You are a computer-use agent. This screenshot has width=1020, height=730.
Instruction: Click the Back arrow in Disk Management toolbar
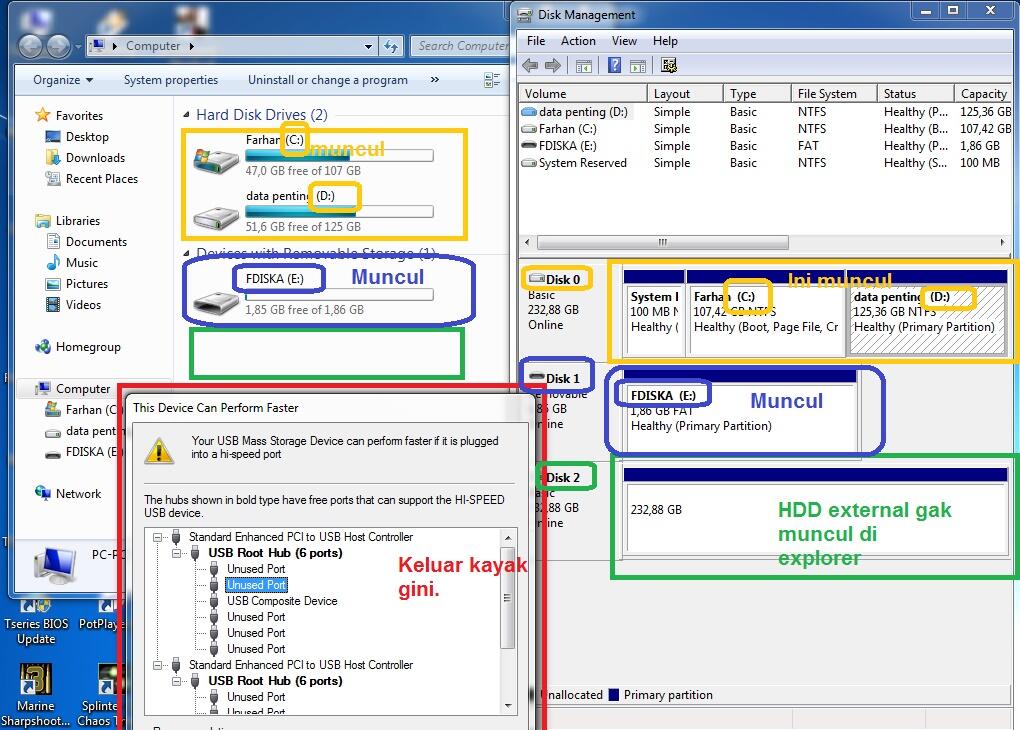click(530, 65)
